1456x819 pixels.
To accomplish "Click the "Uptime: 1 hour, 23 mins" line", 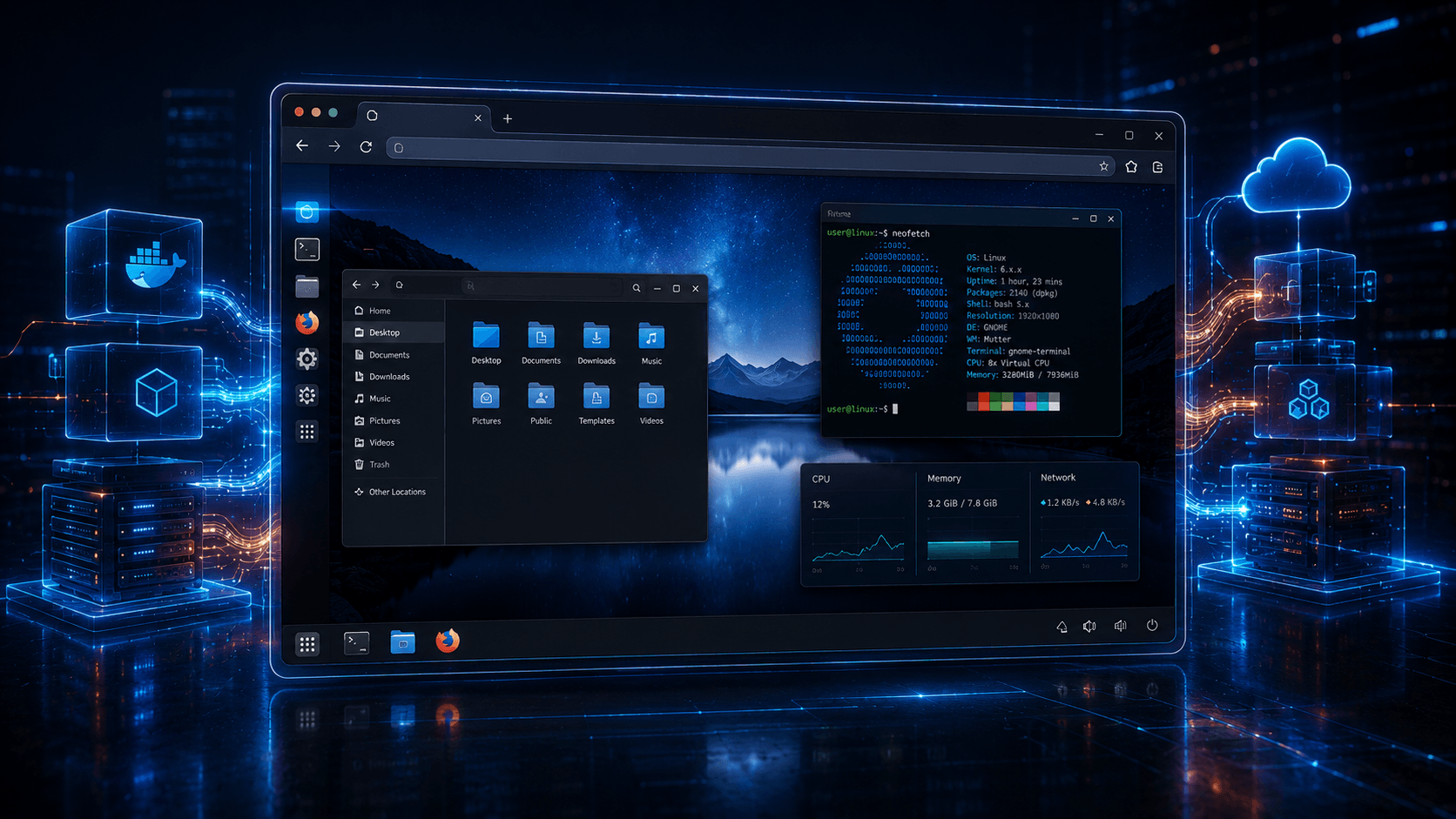I will [1014, 281].
